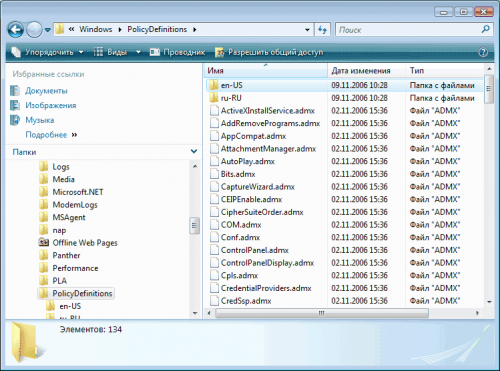500x371 pixels.
Task: Click CaptureWizard.admx file icon
Action: (214, 186)
